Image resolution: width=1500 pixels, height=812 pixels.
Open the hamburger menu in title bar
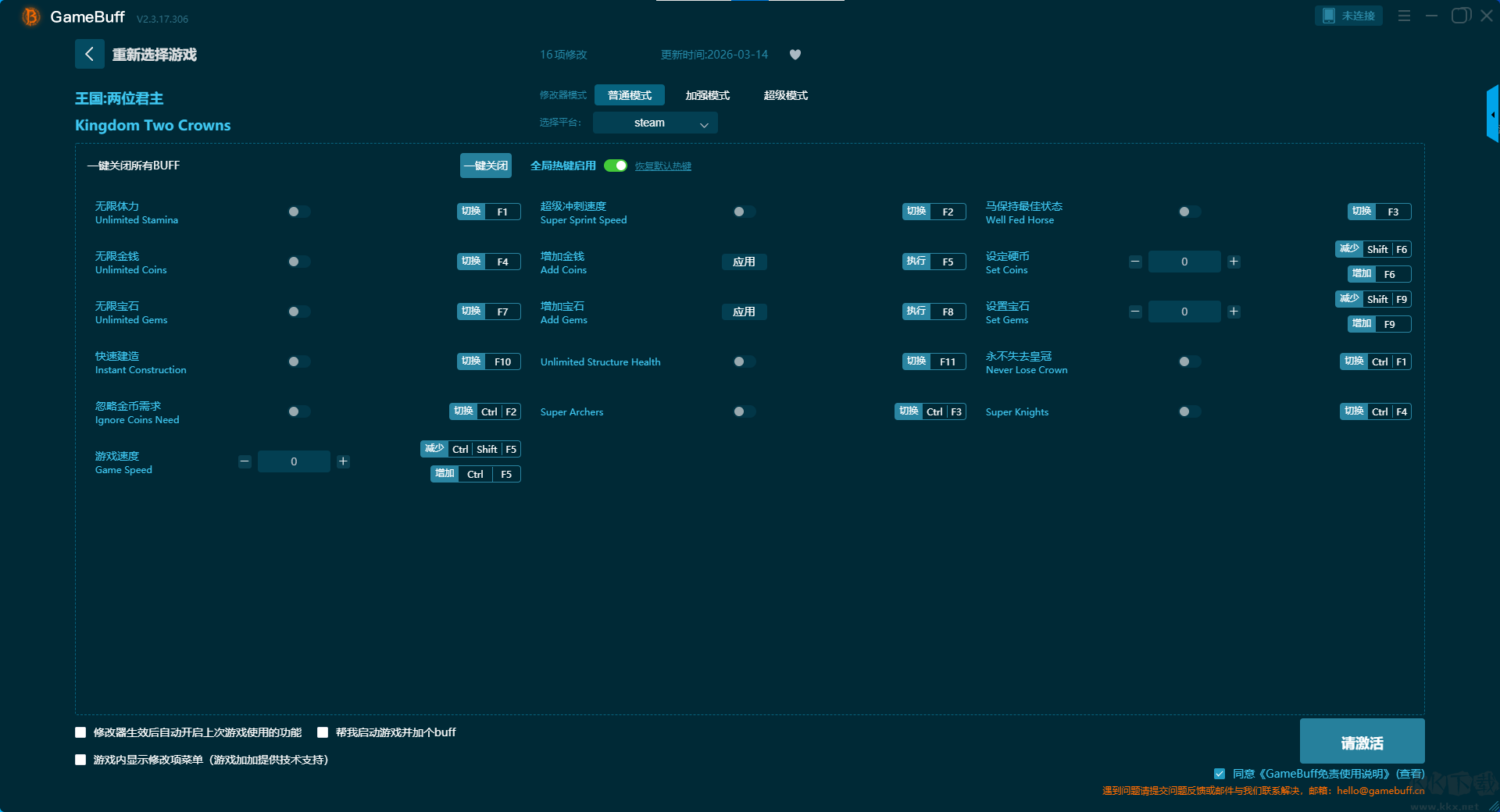click(1404, 16)
